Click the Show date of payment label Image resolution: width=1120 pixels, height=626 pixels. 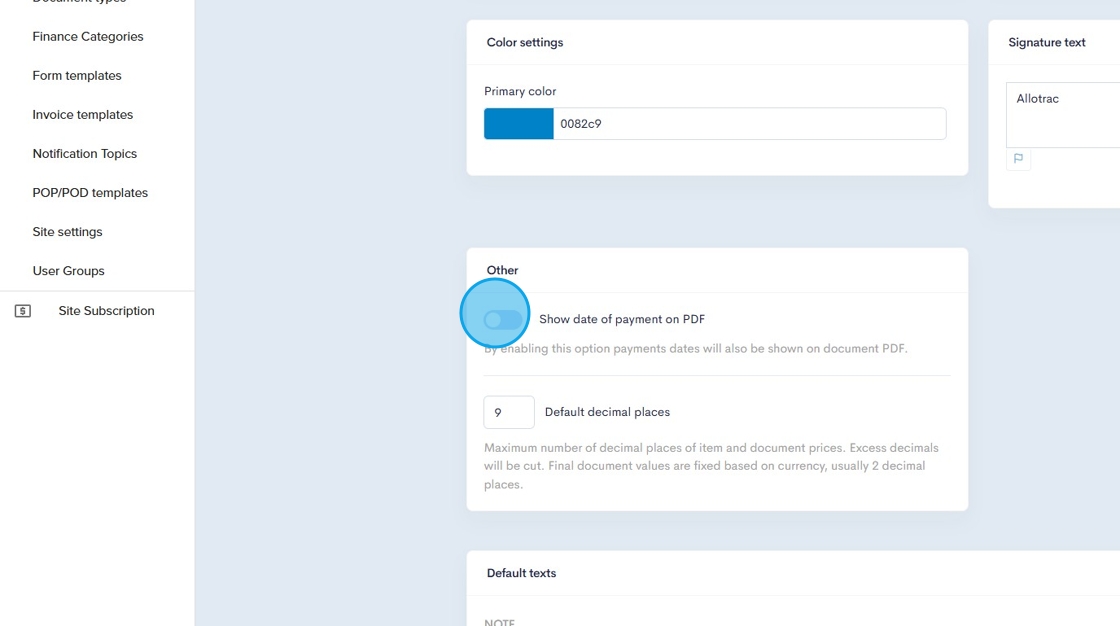pyautogui.click(x=622, y=319)
